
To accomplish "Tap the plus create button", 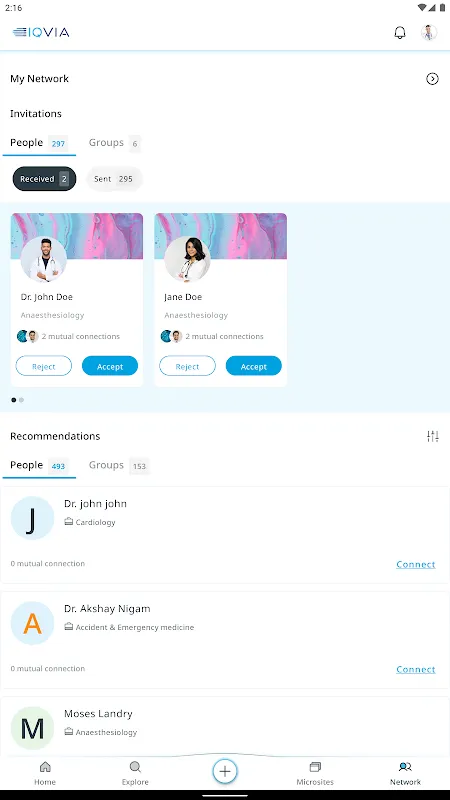I will click(225, 771).
